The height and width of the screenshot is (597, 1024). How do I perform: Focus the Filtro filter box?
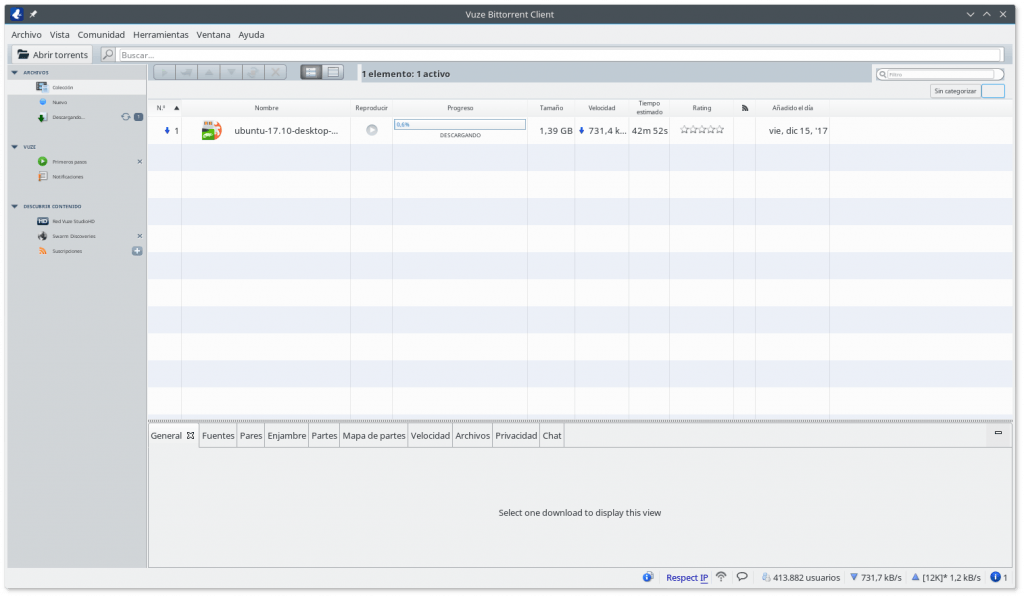(x=940, y=74)
